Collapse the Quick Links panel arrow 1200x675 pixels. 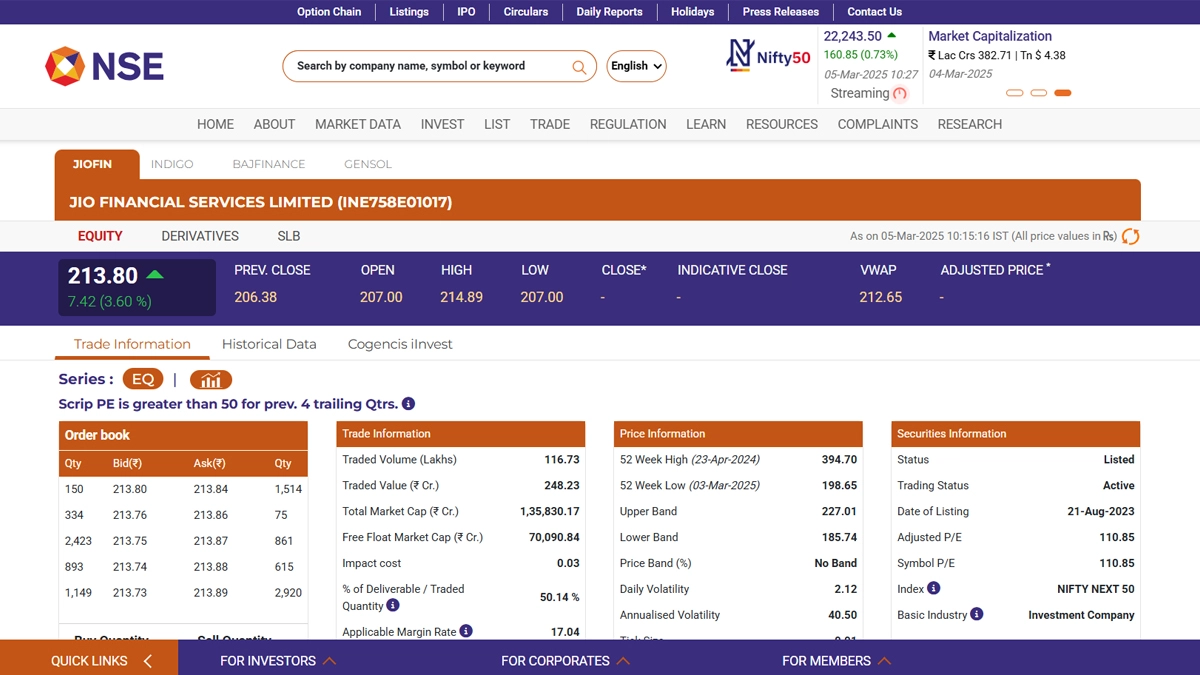click(x=148, y=661)
